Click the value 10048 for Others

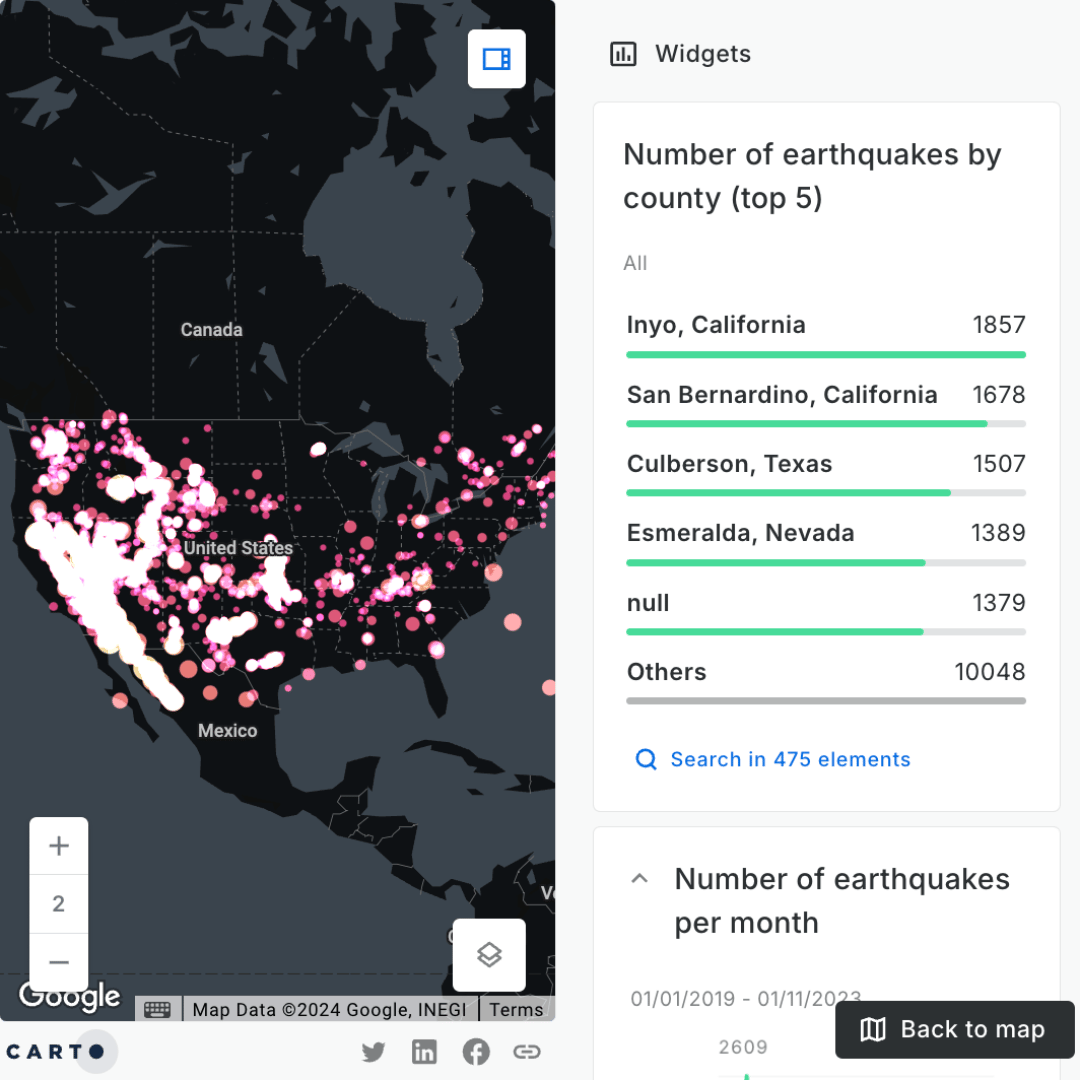(x=990, y=672)
